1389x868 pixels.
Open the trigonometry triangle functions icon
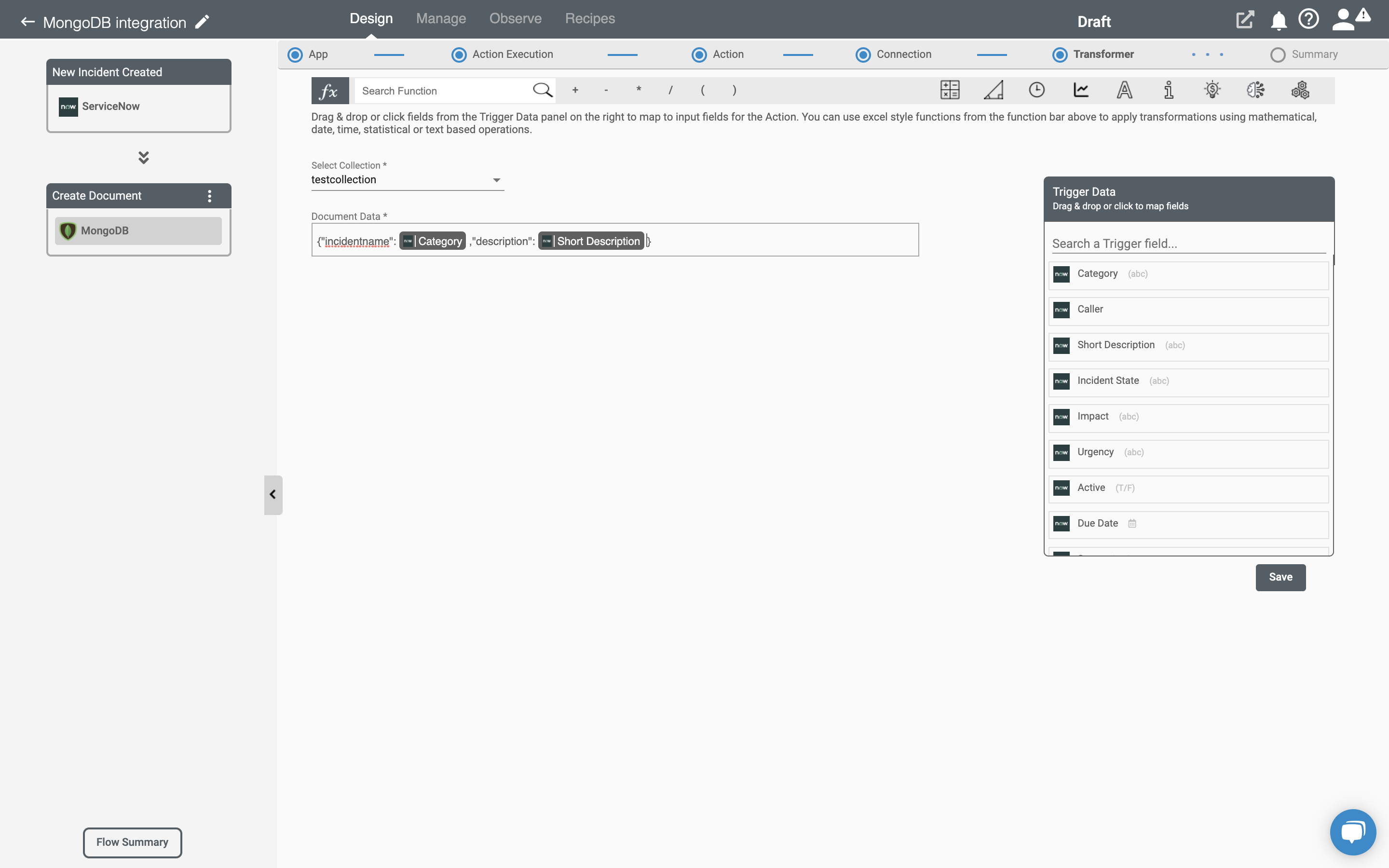994,90
